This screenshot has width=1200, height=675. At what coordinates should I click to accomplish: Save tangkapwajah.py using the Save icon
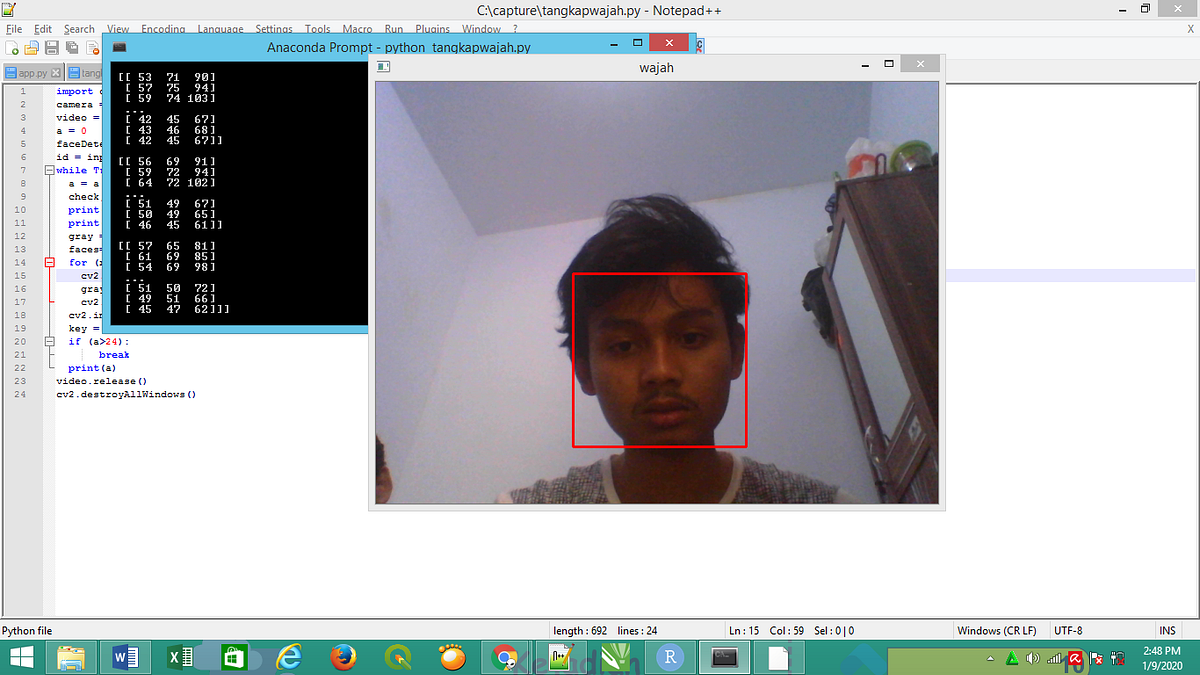(x=52, y=48)
